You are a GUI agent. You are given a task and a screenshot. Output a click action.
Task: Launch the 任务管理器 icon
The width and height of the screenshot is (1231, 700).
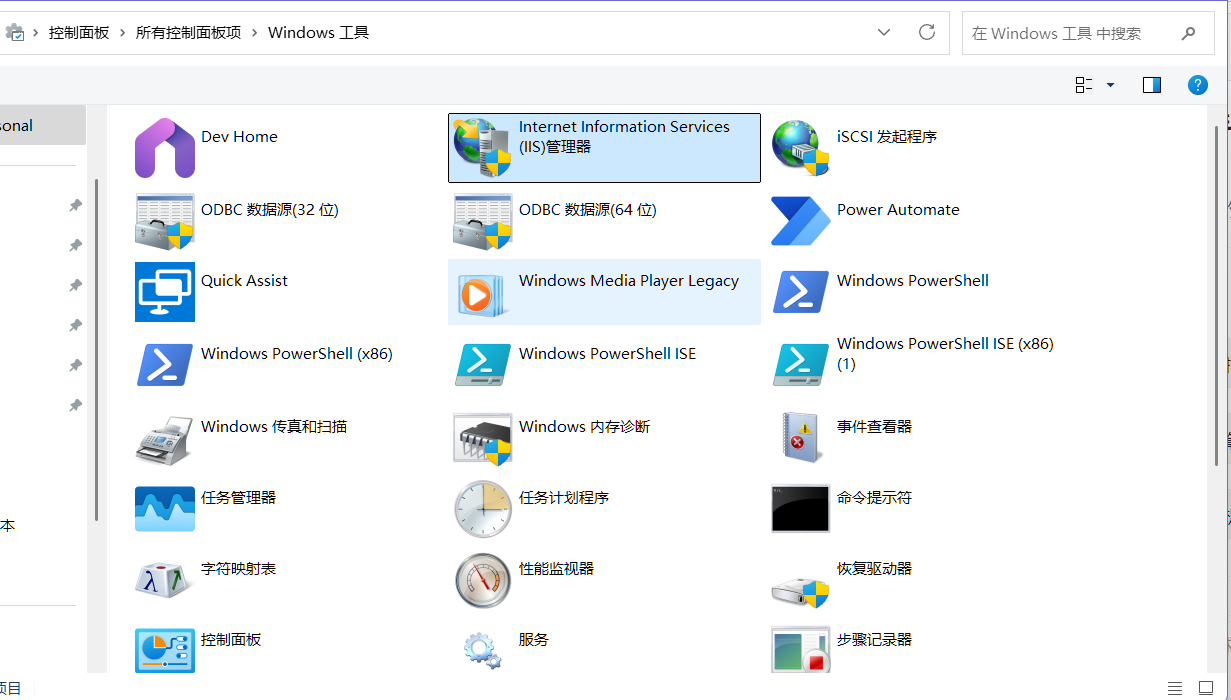tap(165, 509)
